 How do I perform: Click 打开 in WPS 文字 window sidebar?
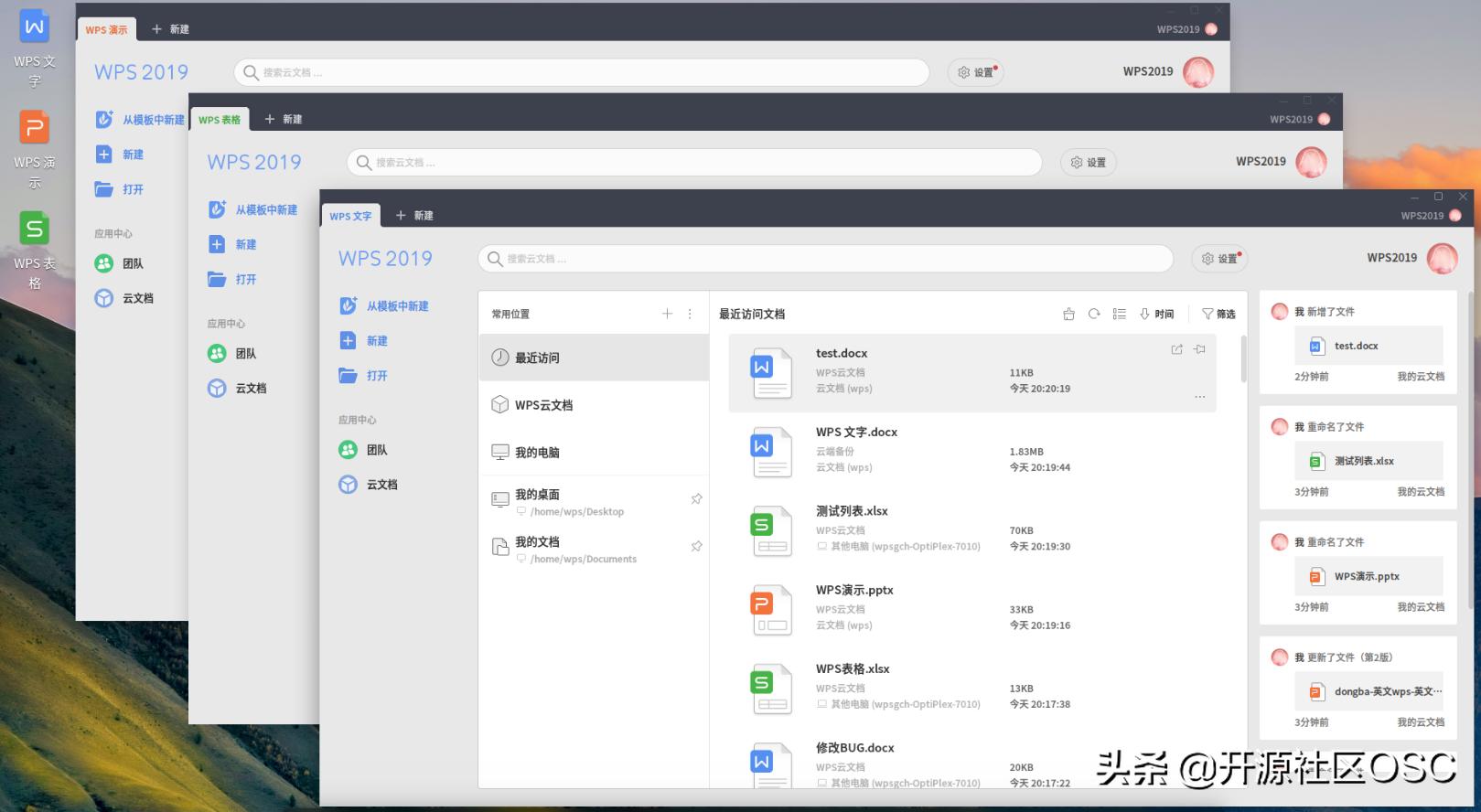(x=364, y=376)
